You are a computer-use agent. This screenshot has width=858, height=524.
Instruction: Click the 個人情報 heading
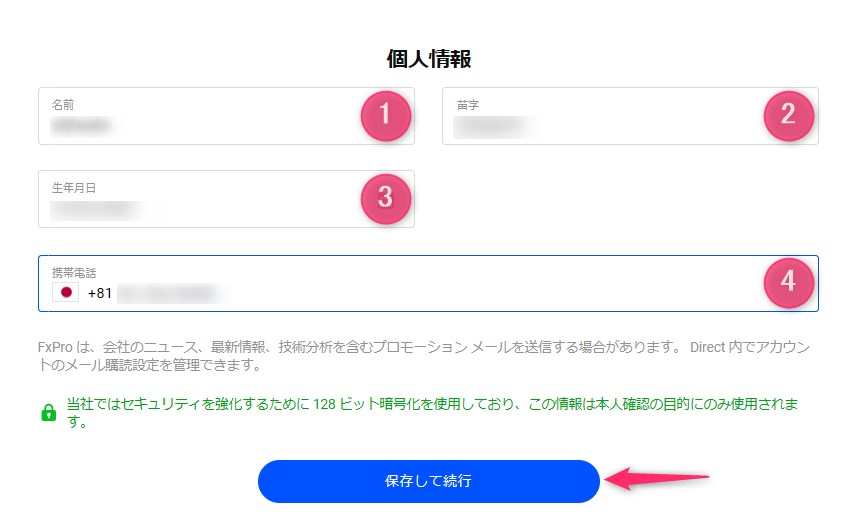click(x=428, y=59)
